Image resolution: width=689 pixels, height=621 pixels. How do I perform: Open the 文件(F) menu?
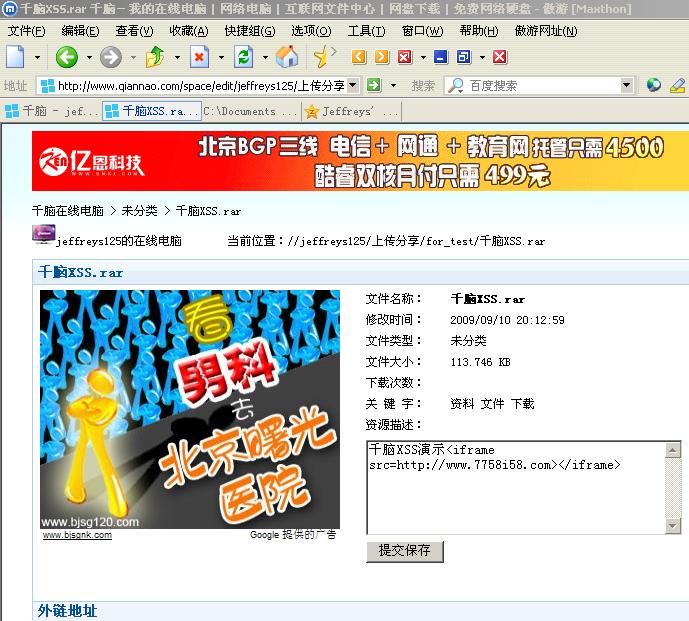26,31
